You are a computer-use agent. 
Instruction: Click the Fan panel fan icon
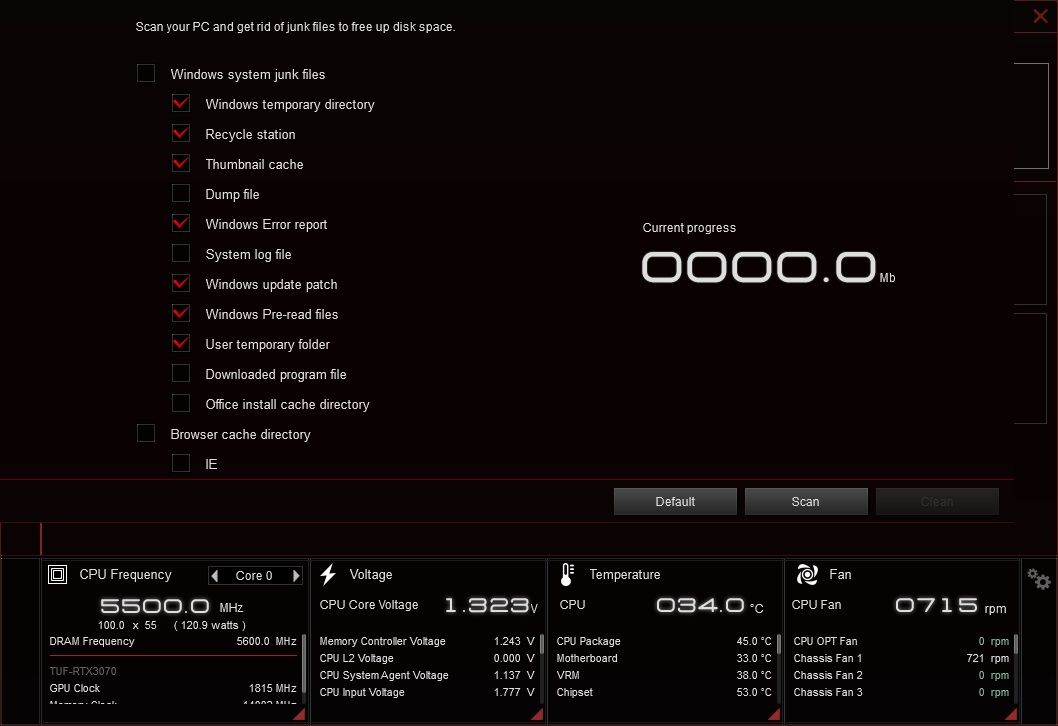pyautogui.click(x=807, y=574)
